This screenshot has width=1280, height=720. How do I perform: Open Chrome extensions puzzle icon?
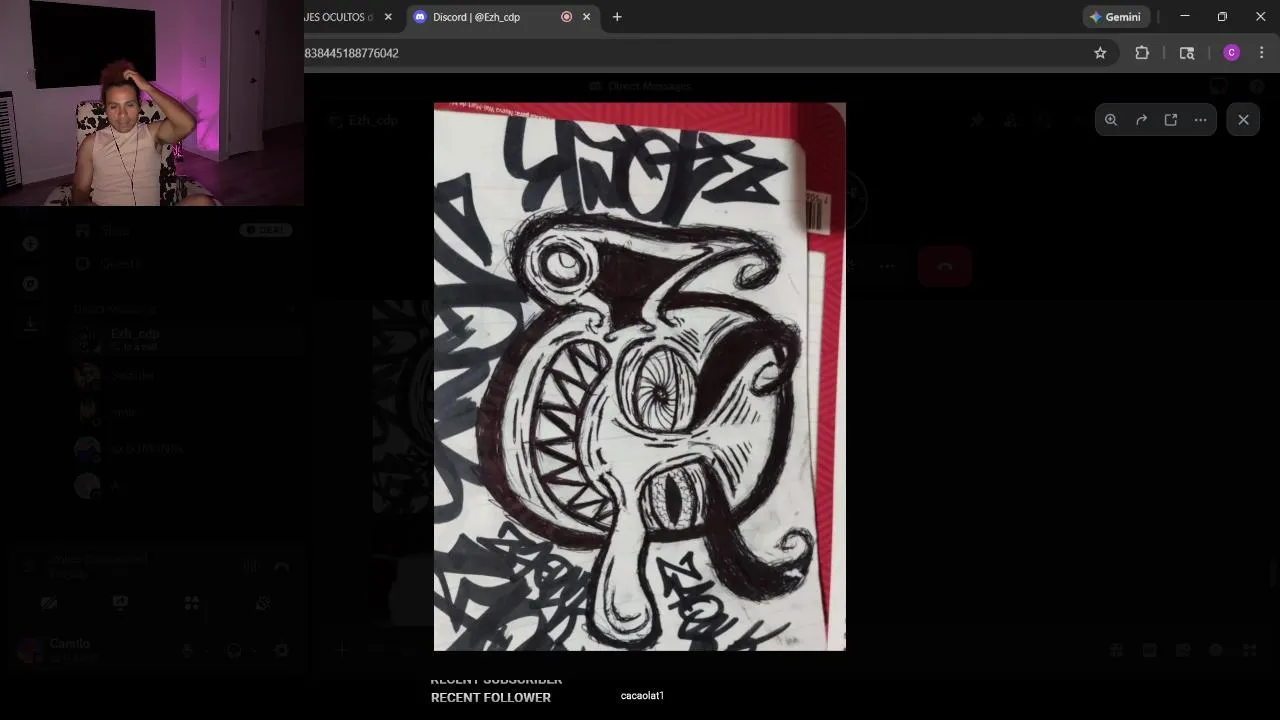click(1142, 53)
